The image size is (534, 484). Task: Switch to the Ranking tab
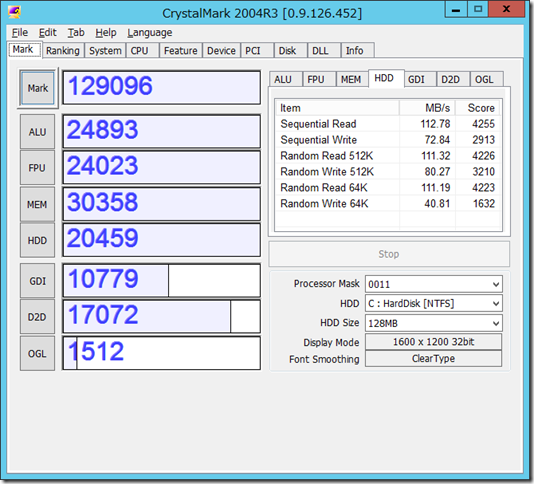[63, 51]
